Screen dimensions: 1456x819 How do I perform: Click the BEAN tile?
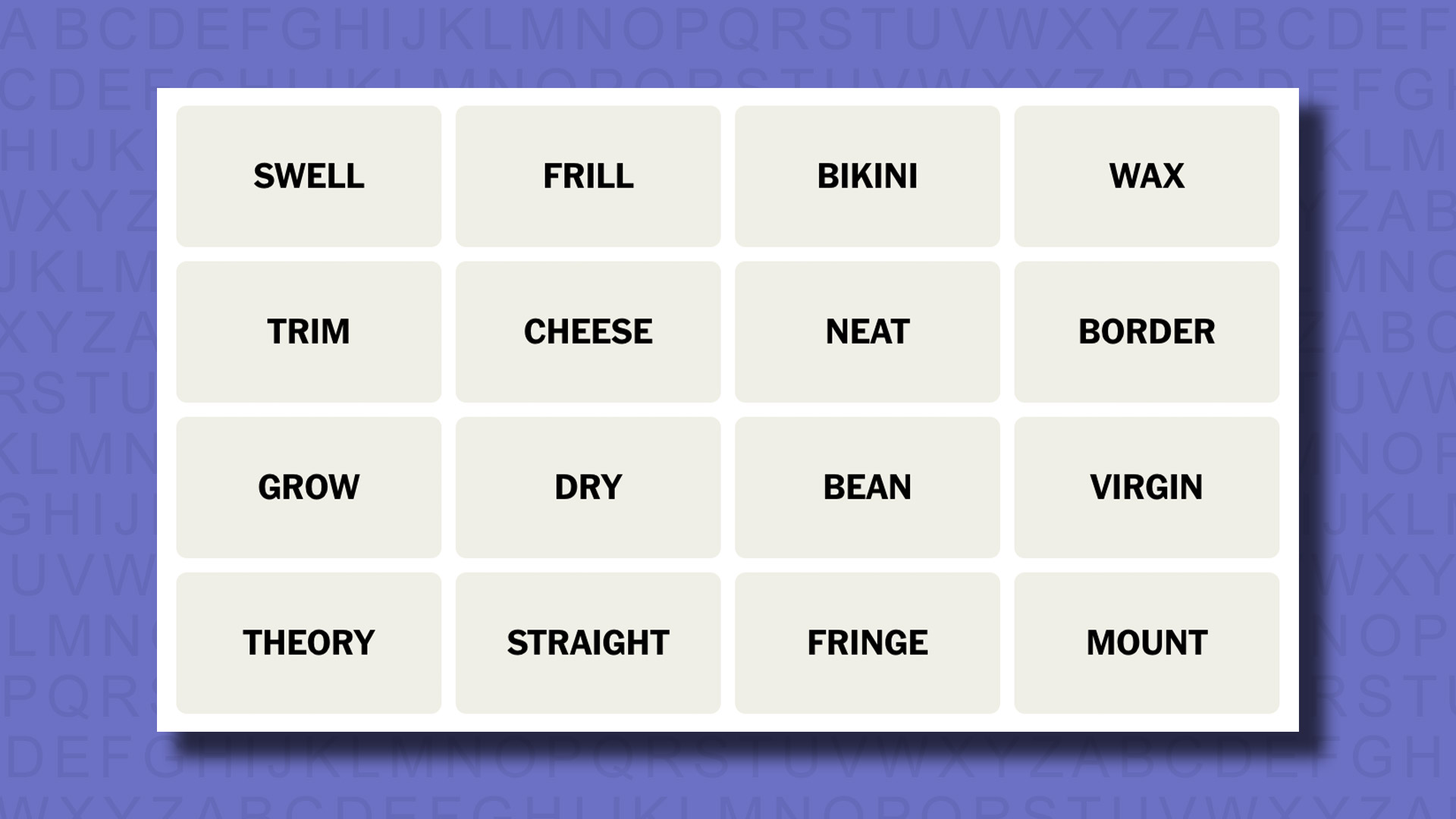click(867, 487)
